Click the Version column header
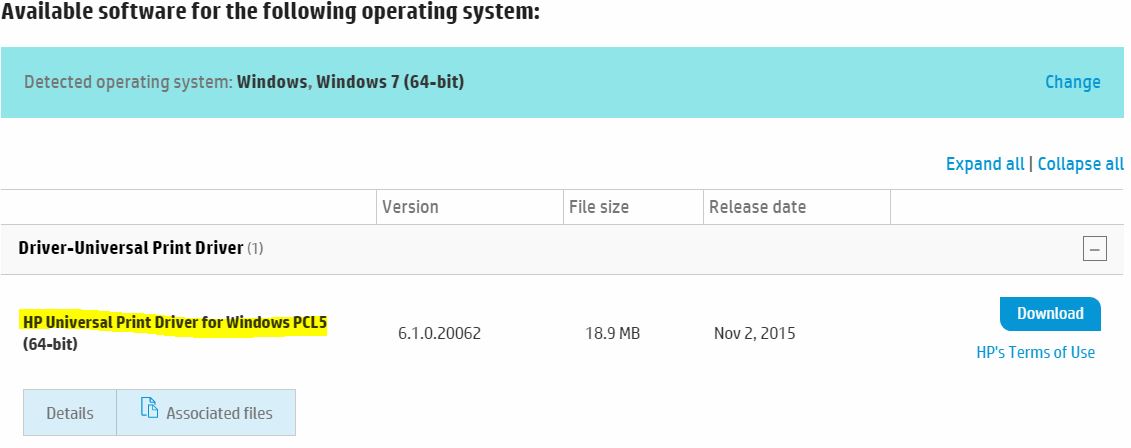 [x=410, y=207]
